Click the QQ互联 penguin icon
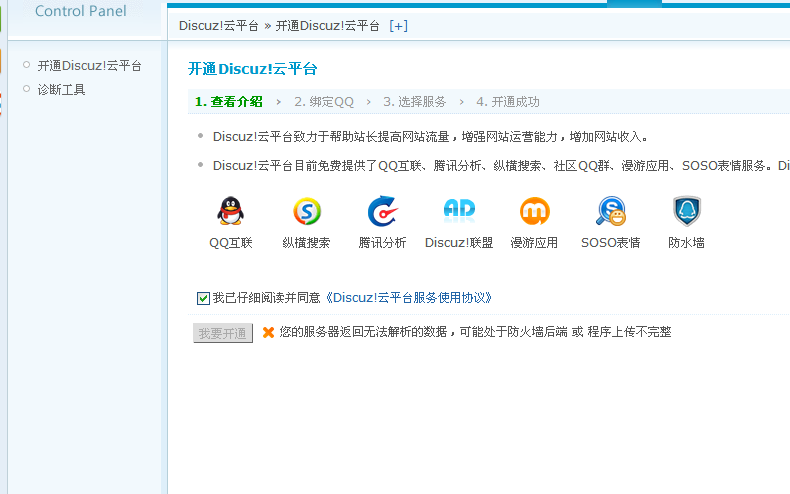Image resolution: width=790 pixels, height=494 pixels. [231, 211]
